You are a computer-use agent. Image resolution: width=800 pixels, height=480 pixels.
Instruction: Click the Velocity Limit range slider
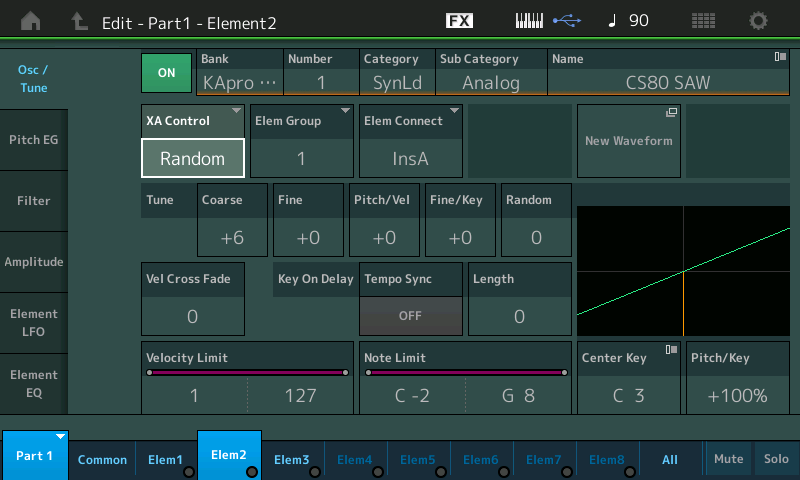click(247, 372)
